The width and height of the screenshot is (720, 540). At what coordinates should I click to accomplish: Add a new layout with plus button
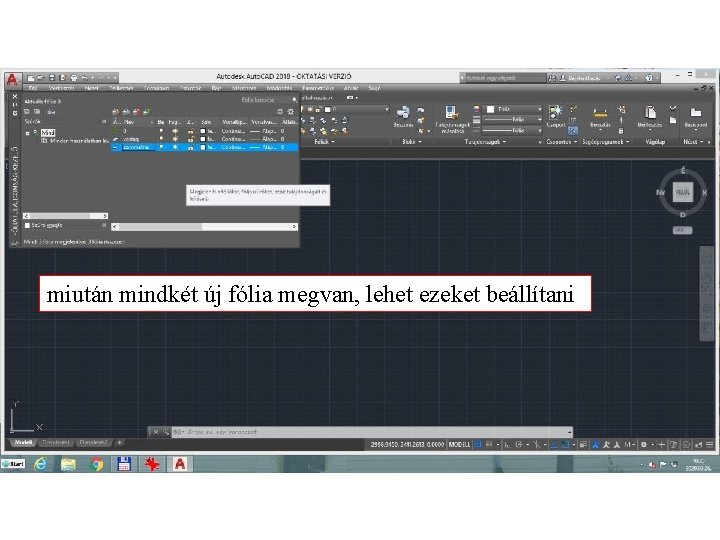(x=119, y=443)
